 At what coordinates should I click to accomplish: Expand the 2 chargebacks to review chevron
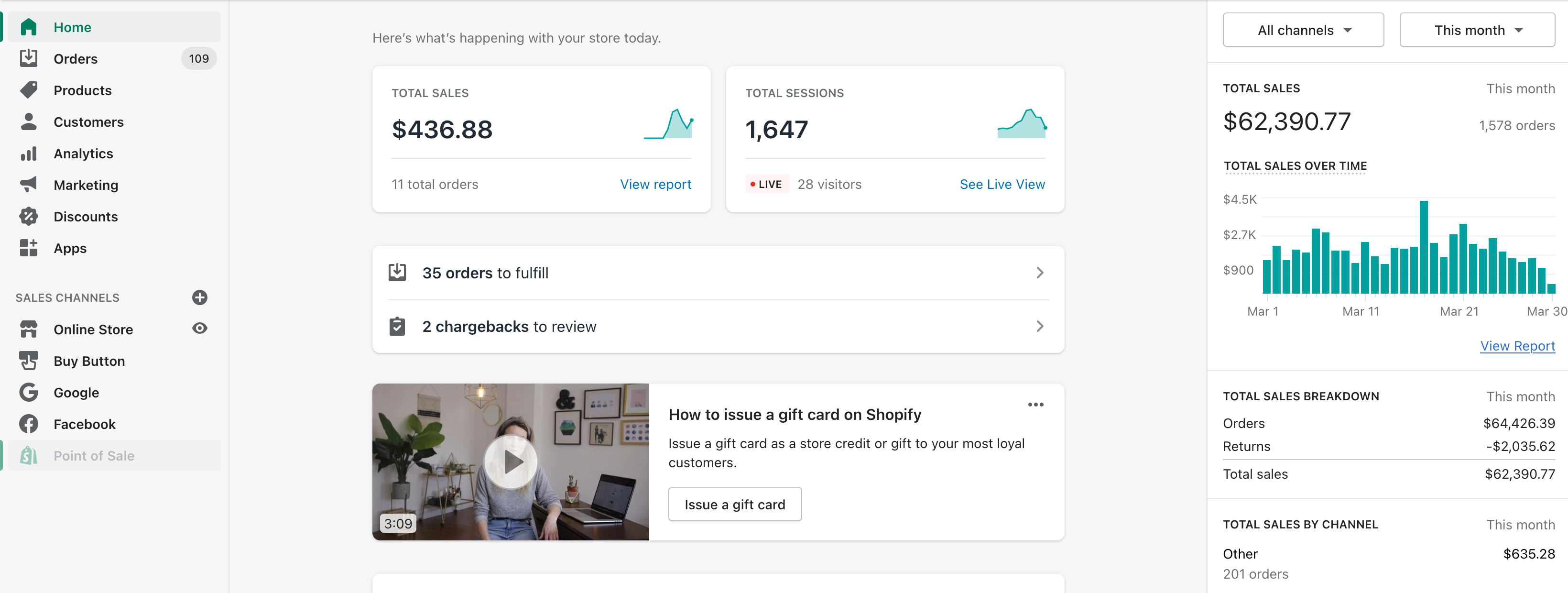point(1040,326)
